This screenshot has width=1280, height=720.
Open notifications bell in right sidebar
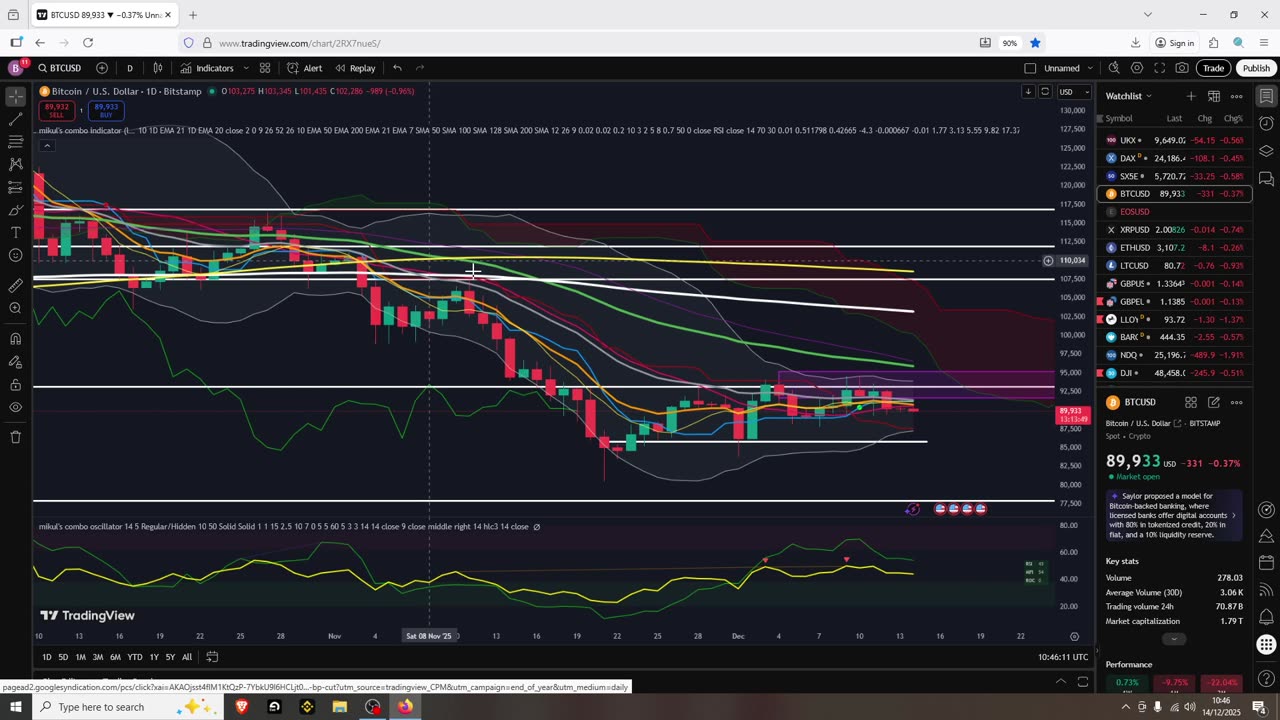point(1266,617)
